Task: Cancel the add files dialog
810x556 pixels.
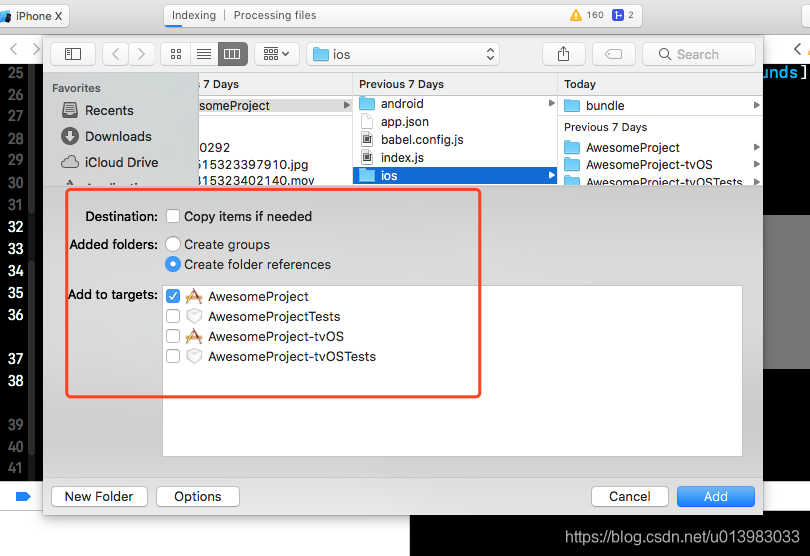Action: (630, 497)
